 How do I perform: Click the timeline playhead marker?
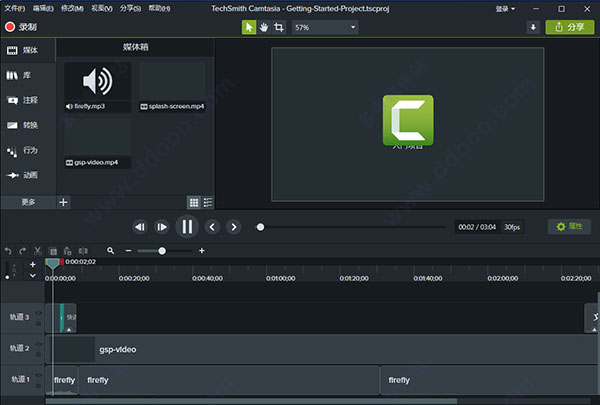click(x=53, y=263)
